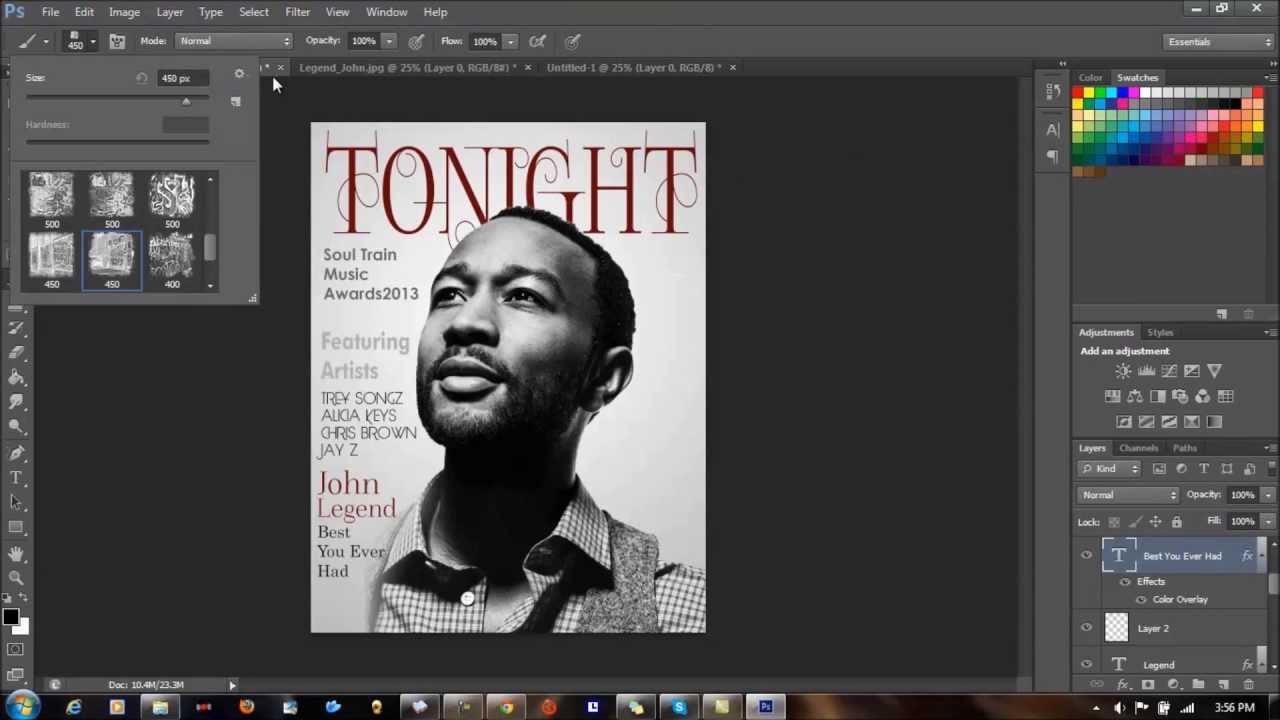Add a Brightness/Contrast adjustment
This screenshot has height=720, width=1280.
click(x=1123, y=371)
